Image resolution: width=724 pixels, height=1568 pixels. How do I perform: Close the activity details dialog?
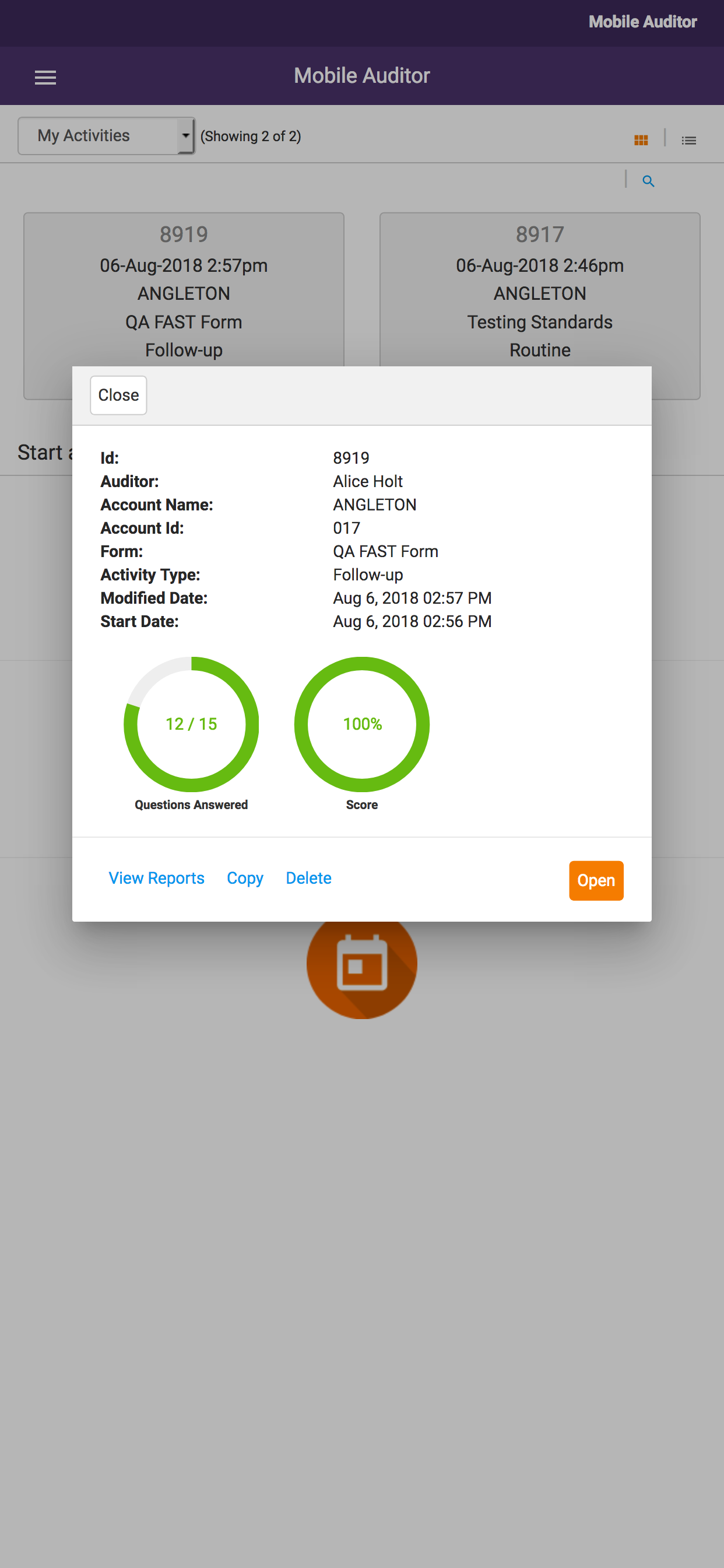[119, 395]
